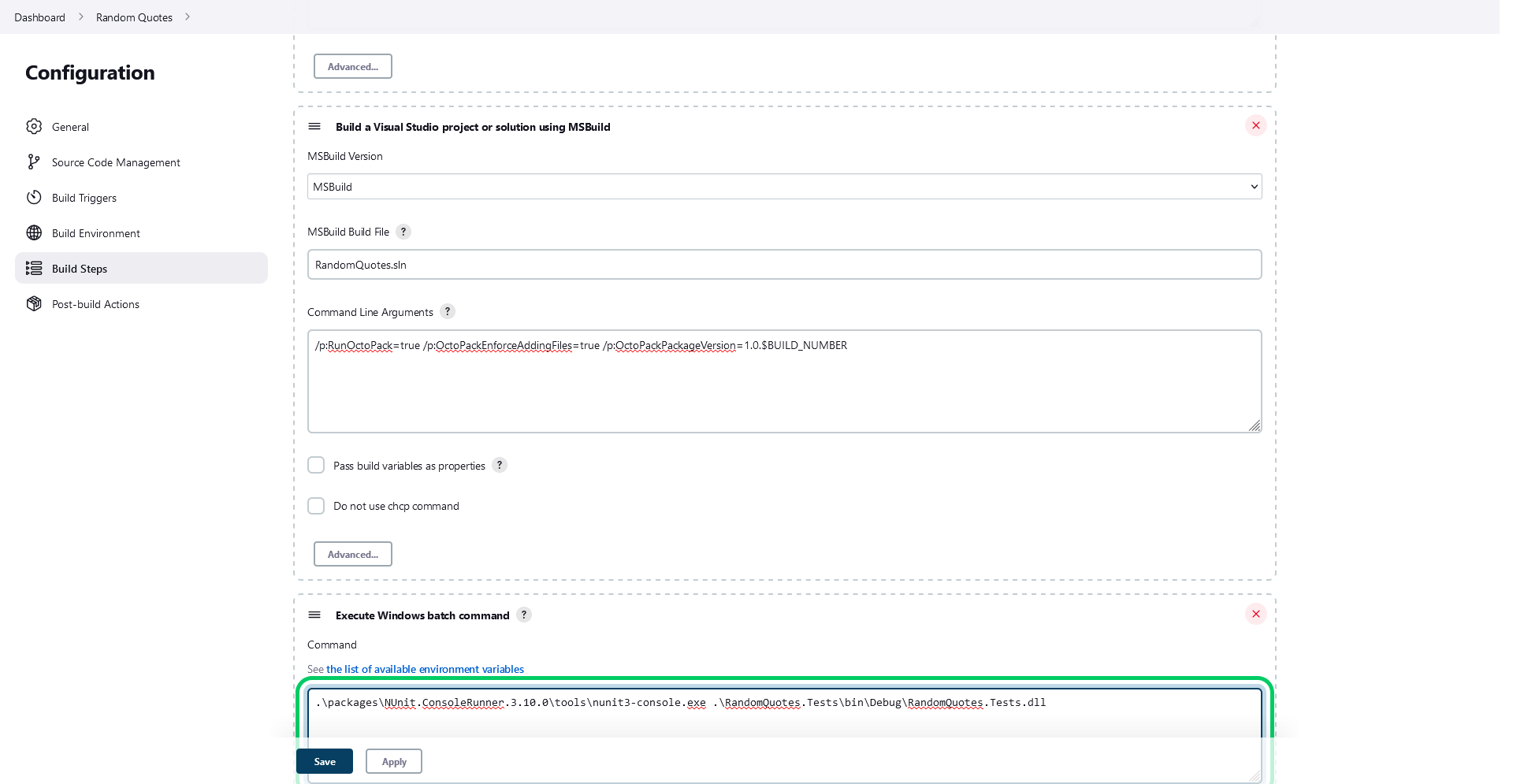
Task: Expand the chevron after Random Quotes breadcrumb
Action: [188, 17]
